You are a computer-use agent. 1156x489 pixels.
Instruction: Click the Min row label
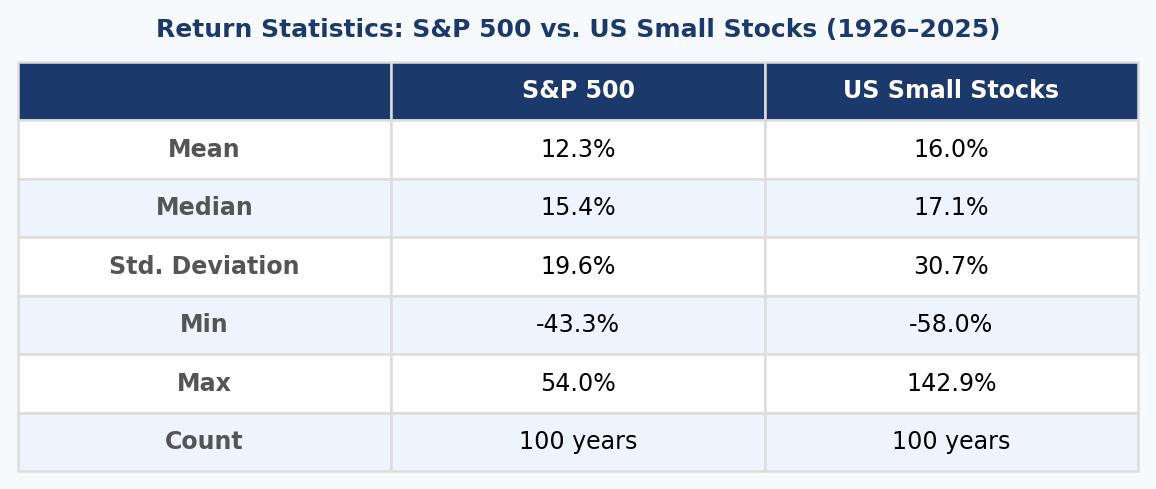(x=204, y=325)
